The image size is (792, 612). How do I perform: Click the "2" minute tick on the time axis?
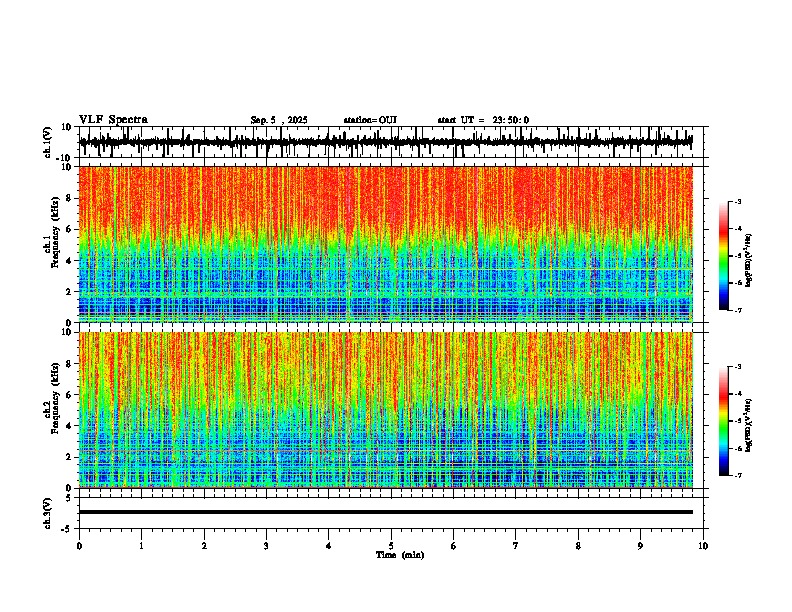coord(204,546)
